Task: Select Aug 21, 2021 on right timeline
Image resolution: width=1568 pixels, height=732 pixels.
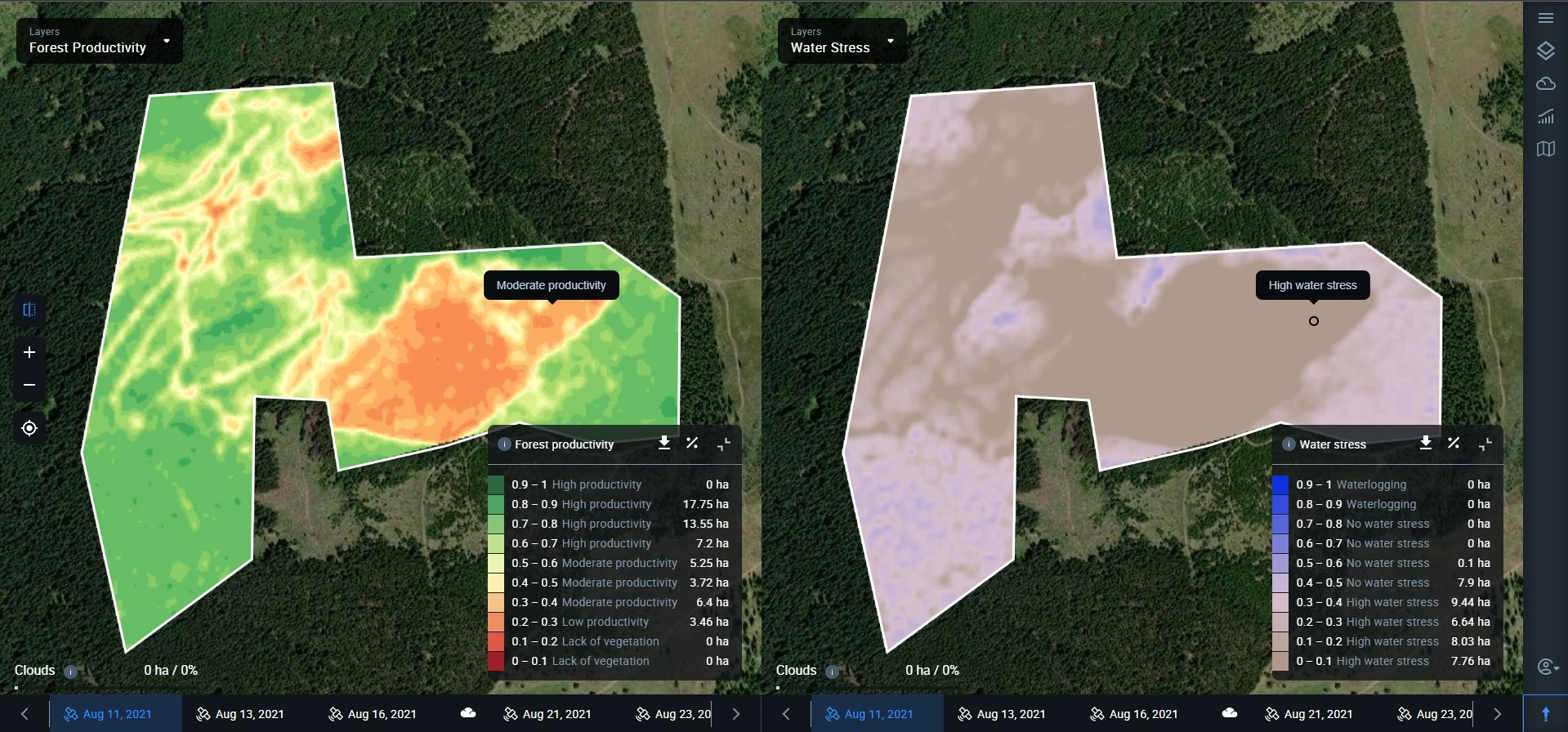Action: pos(1308,714)
